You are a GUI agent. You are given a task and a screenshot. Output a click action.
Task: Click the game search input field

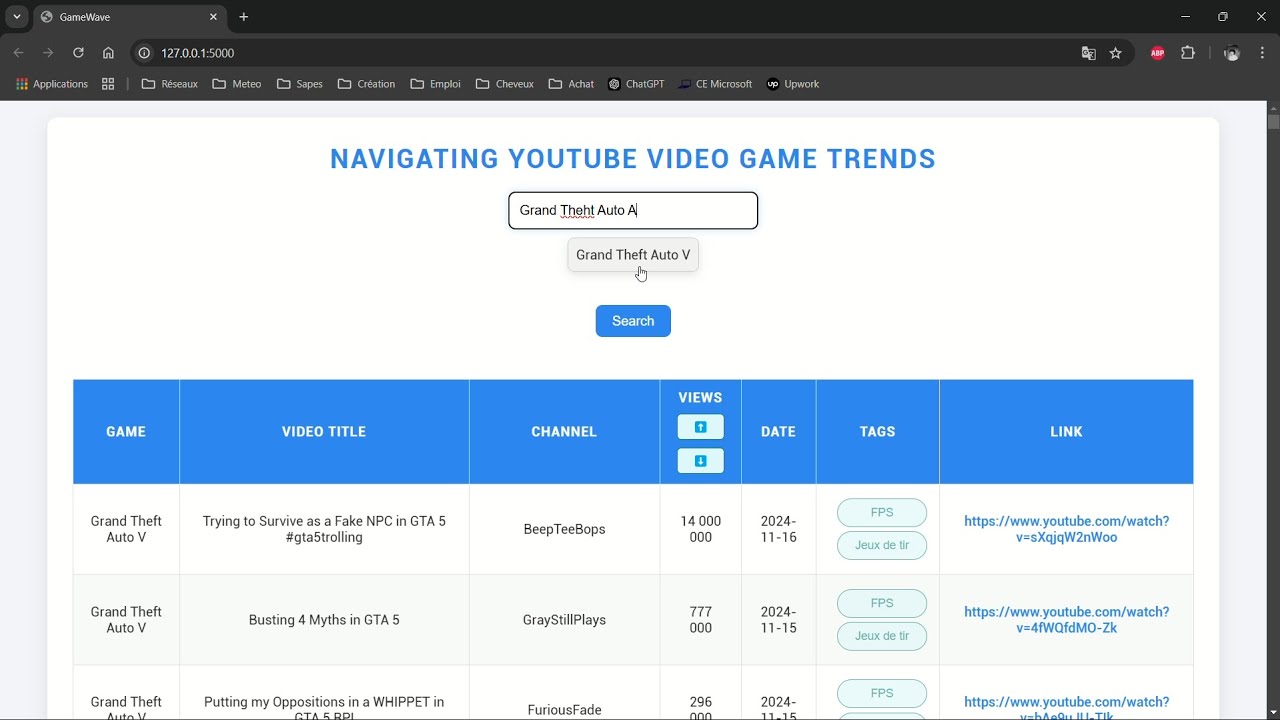633,210
